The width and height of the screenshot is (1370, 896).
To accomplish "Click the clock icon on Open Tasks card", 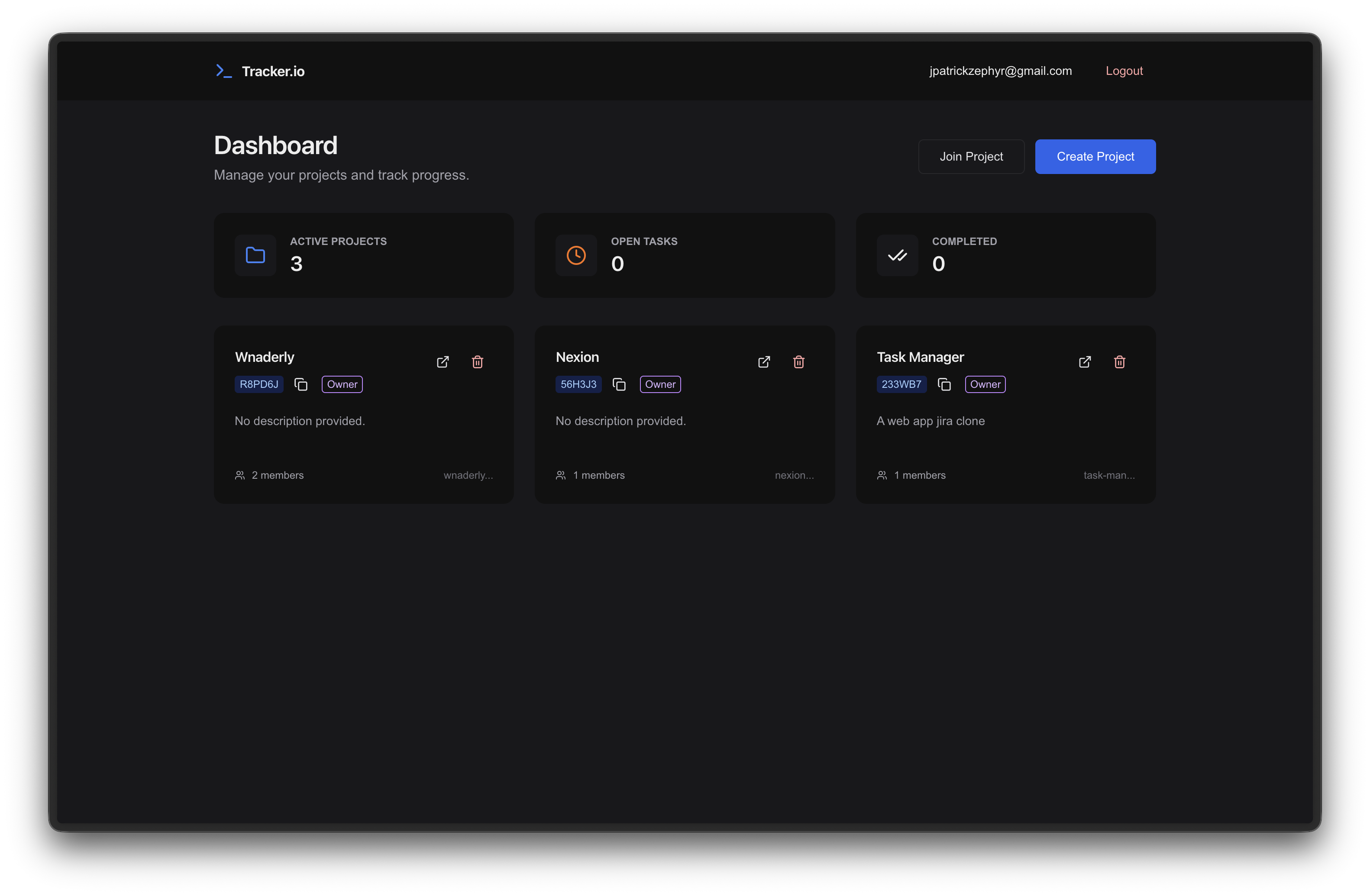I will coord(576,255).
